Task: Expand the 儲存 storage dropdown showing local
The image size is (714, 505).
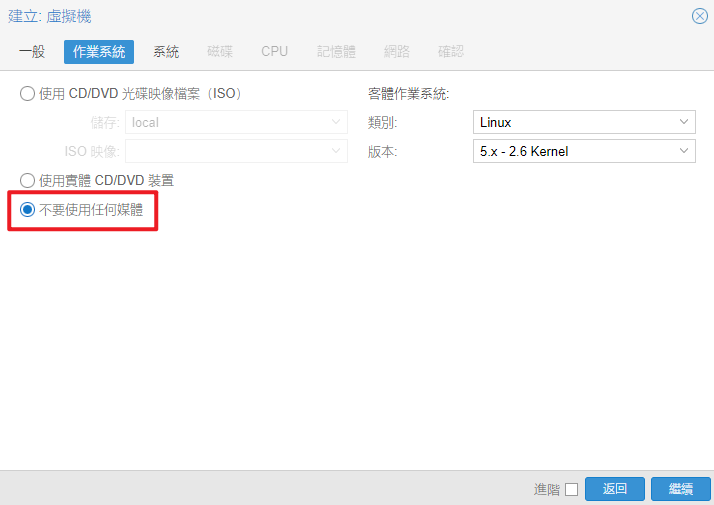Action: (336, 122)
